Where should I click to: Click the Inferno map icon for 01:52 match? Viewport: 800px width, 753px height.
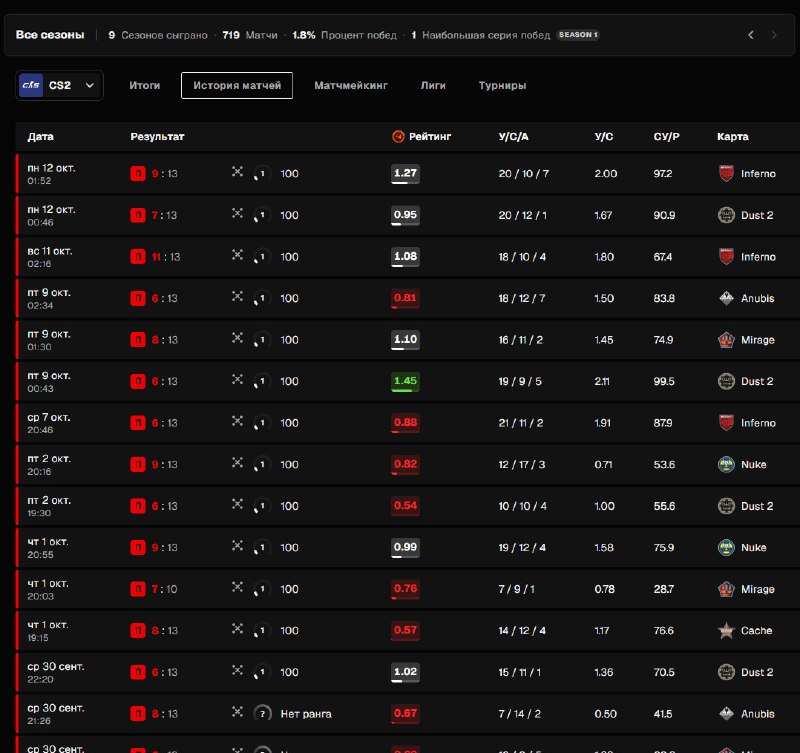coord(726,173)
